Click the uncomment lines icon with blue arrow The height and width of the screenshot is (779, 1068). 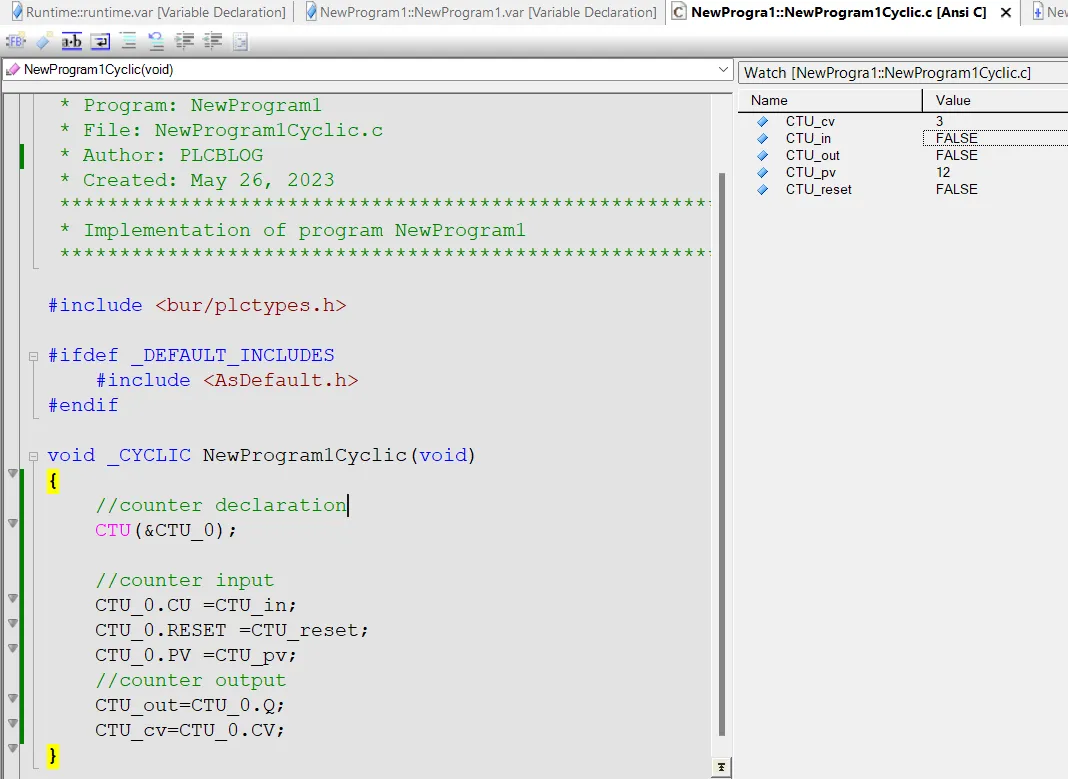(156, 42)
